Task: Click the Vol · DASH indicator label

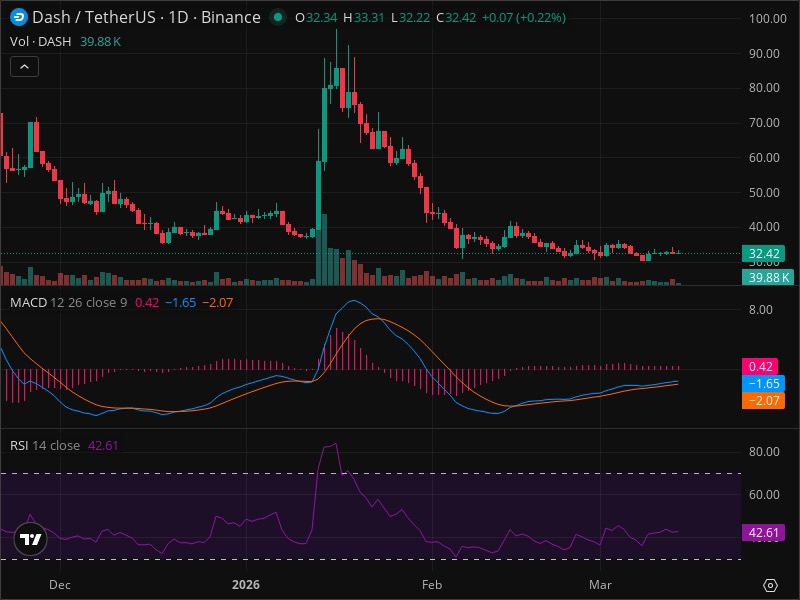Action: pos(40,41)
